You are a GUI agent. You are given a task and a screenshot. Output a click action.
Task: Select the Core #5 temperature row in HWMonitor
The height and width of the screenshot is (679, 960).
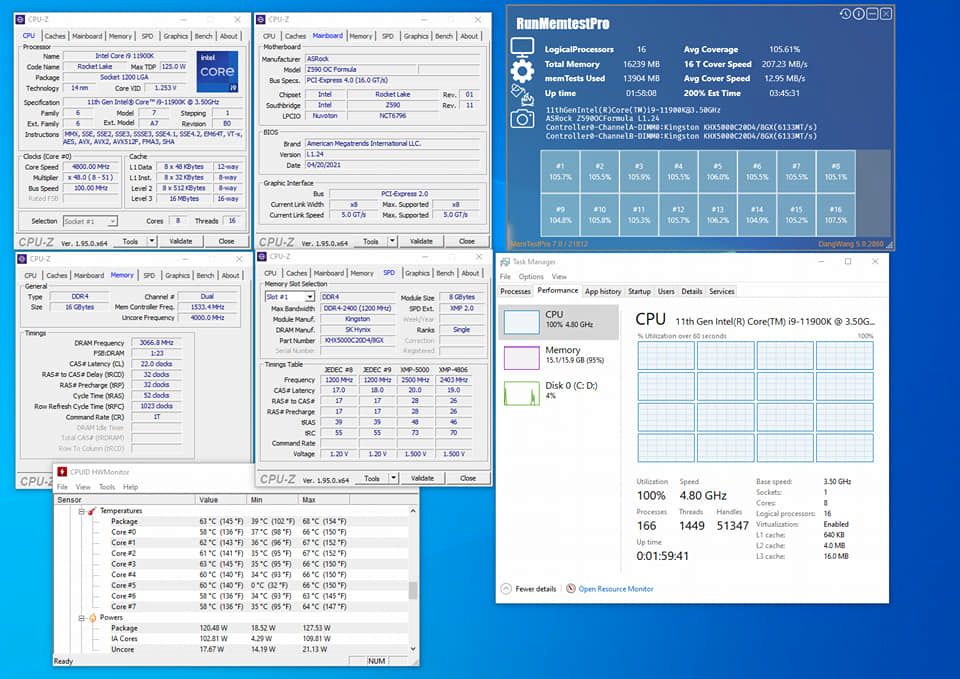point(231,585)
